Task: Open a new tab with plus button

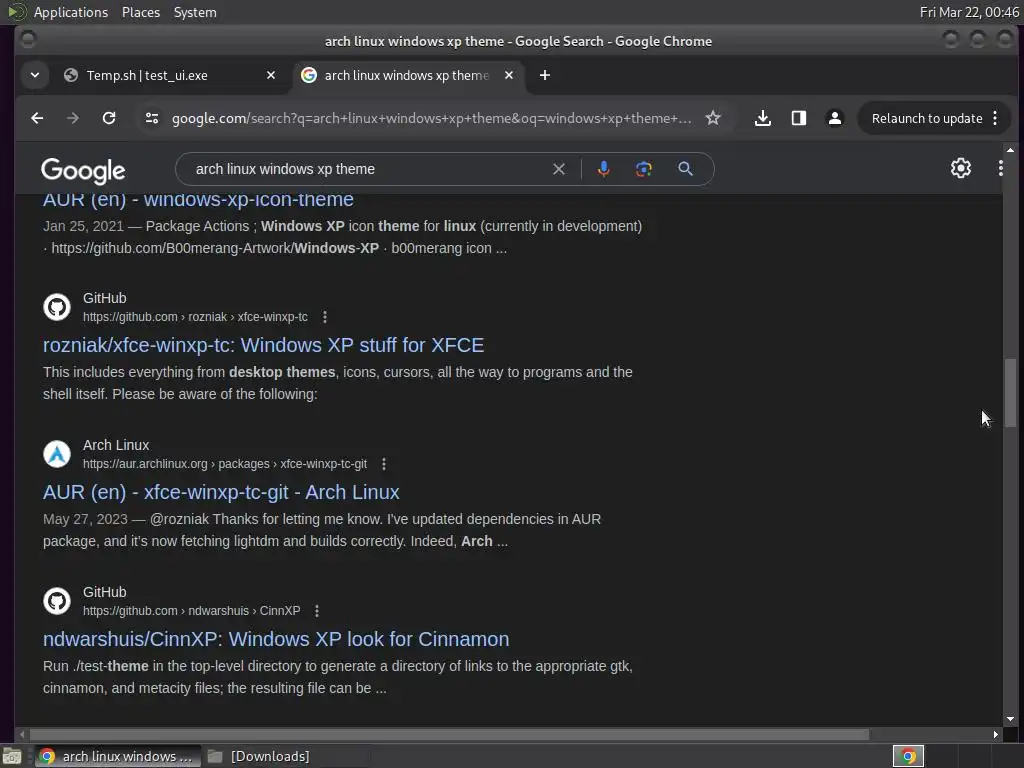Action: click(545, 75)
